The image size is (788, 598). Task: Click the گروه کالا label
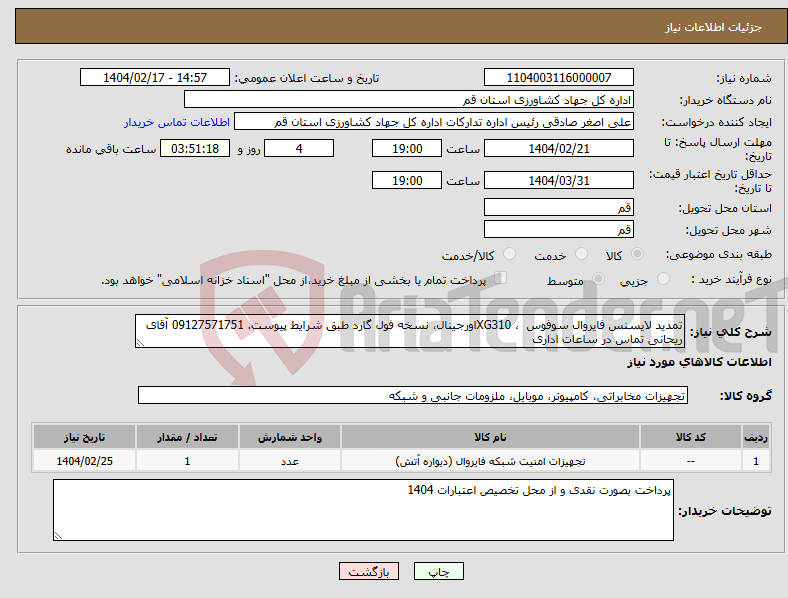click(746, 396)
